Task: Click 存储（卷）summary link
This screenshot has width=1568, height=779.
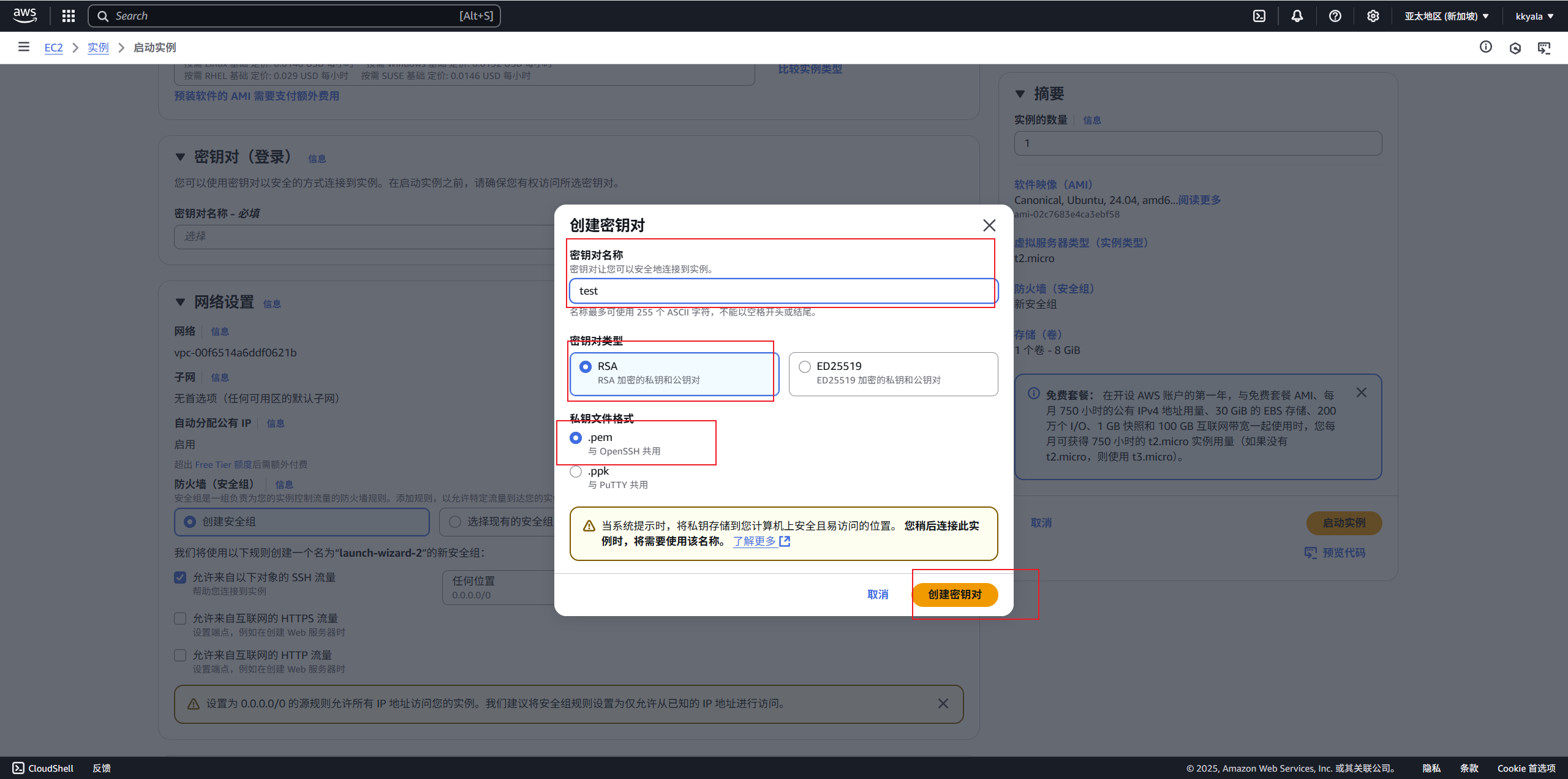Action: pos(1038,335)
